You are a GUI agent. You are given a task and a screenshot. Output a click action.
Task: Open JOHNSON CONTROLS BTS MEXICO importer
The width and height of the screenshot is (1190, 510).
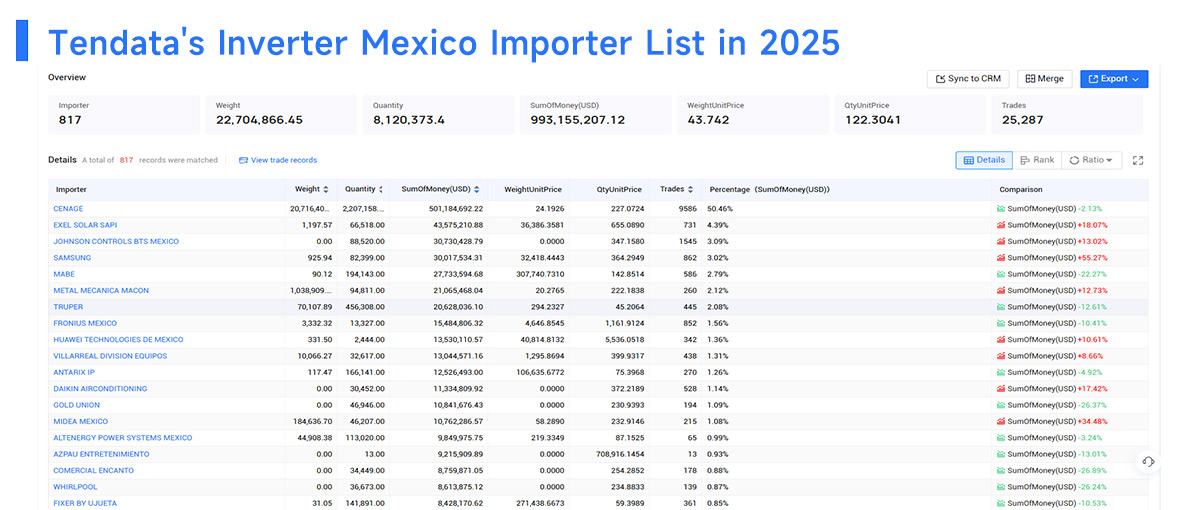(x=116, y=241)
